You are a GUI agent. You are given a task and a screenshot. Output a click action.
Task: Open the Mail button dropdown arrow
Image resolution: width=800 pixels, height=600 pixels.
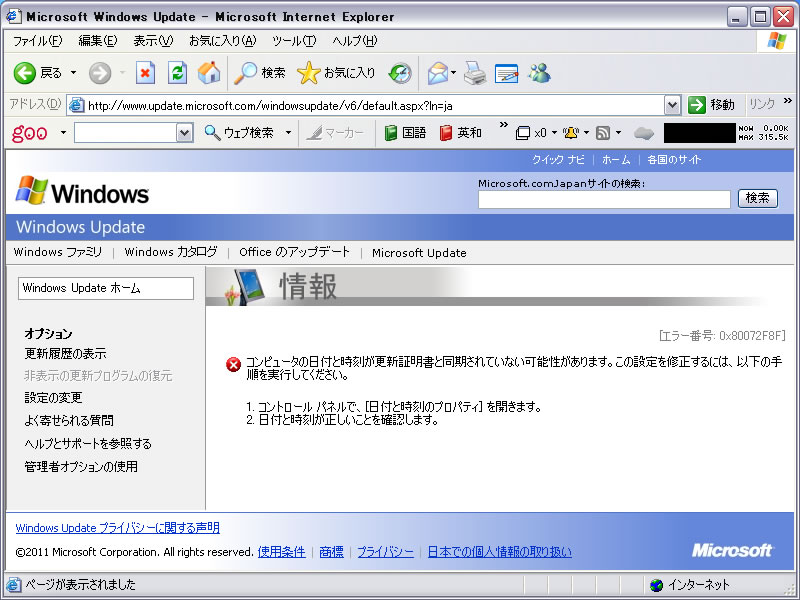(453, 73)
